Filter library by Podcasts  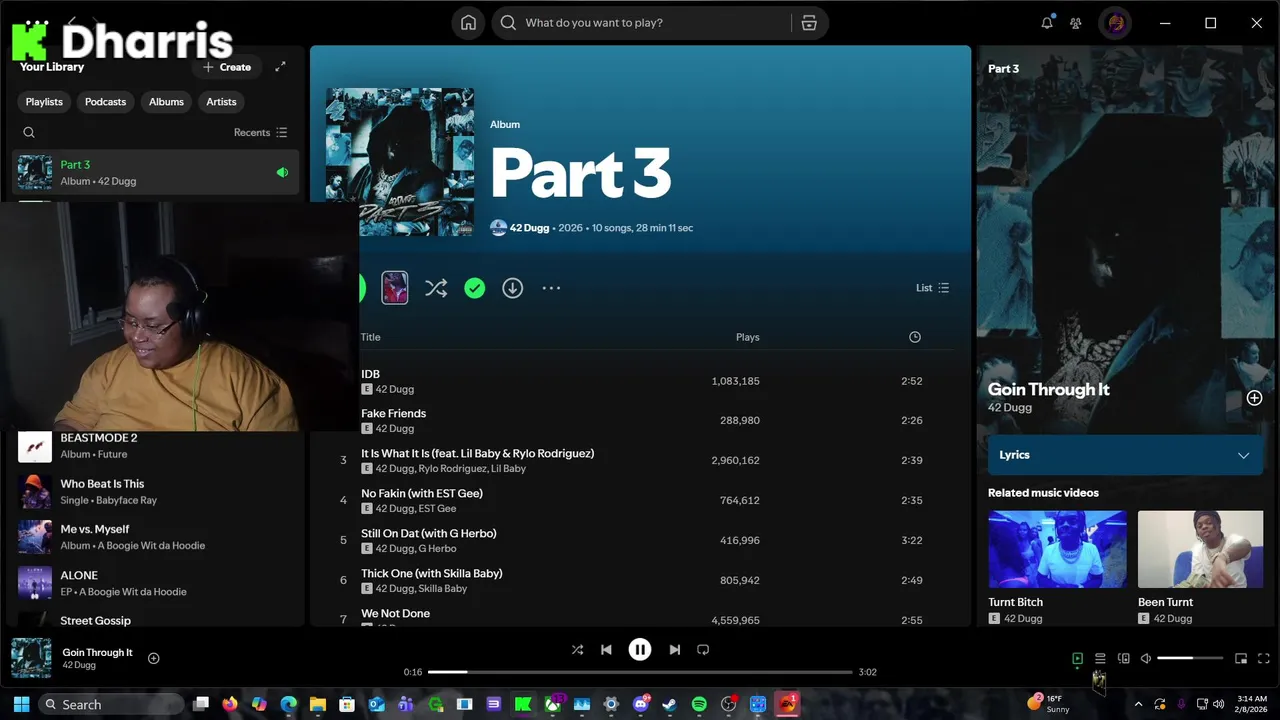[105, 102]
